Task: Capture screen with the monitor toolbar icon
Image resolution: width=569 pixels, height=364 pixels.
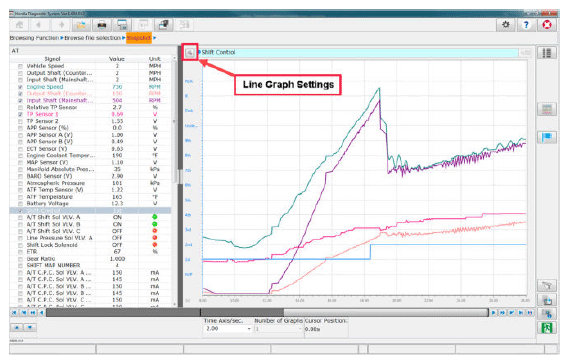Action: tap(122, 25)
